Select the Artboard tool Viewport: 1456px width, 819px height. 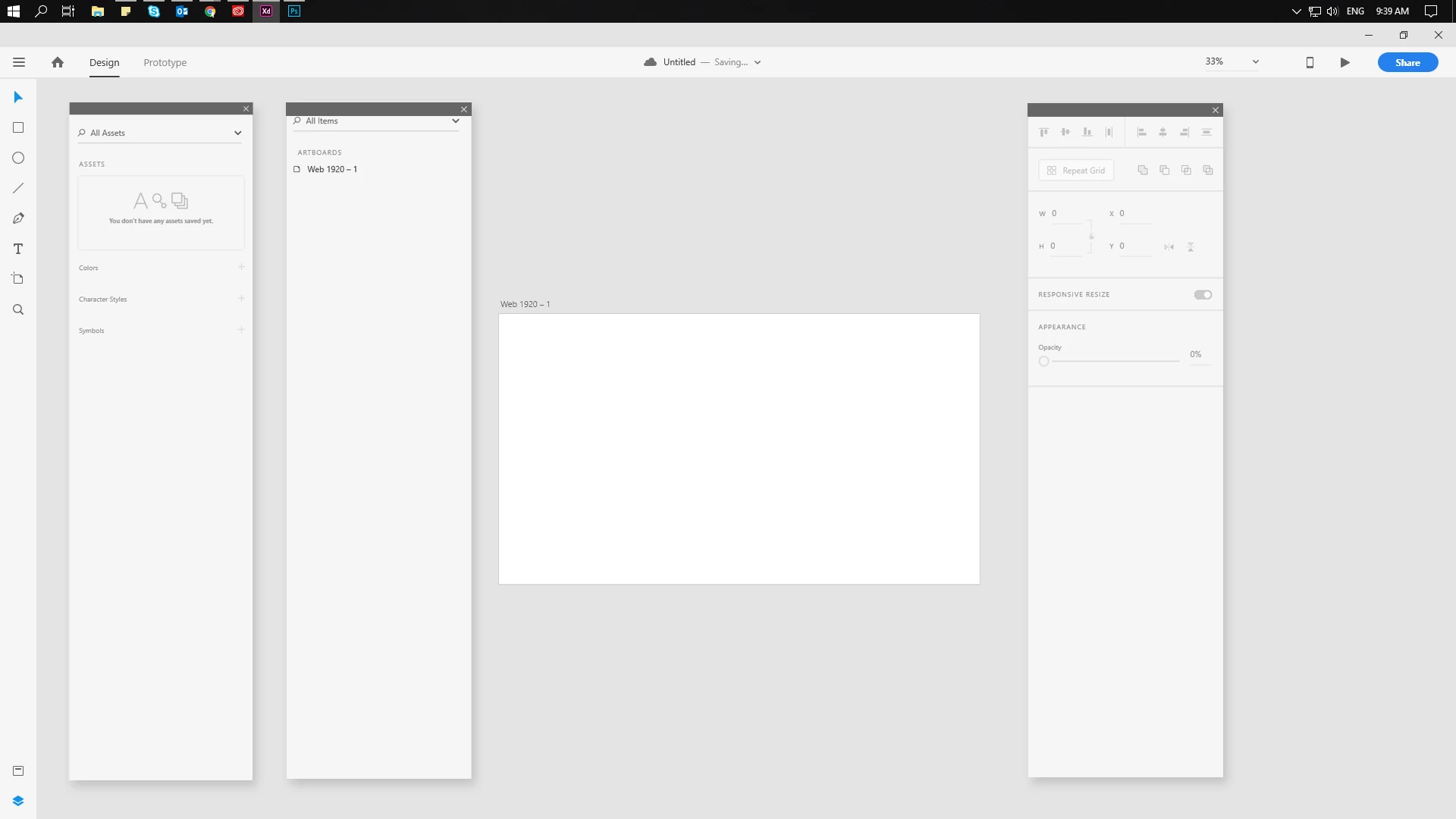point(18,279)
